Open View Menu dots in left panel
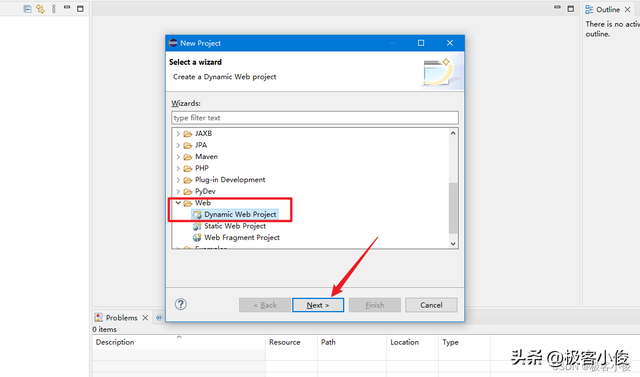The image size is (640, 377). (x=53, y=9)
